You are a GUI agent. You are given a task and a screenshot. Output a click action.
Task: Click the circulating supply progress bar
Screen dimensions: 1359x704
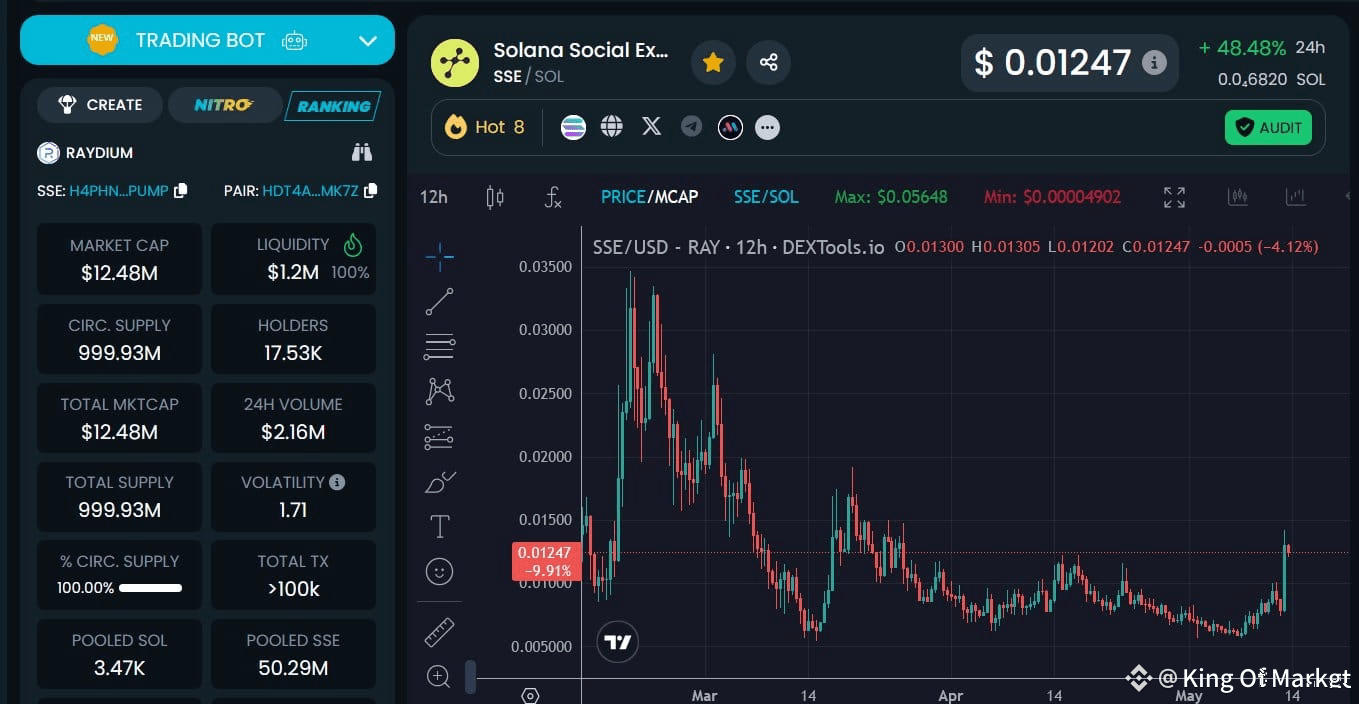[150, 588]
